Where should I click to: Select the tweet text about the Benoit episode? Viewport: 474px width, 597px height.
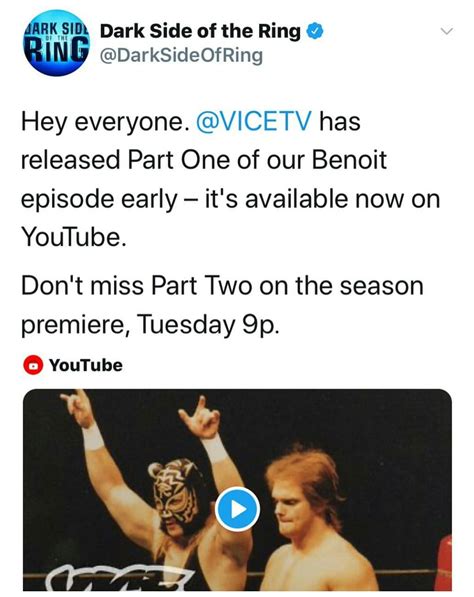coord(230,179)
